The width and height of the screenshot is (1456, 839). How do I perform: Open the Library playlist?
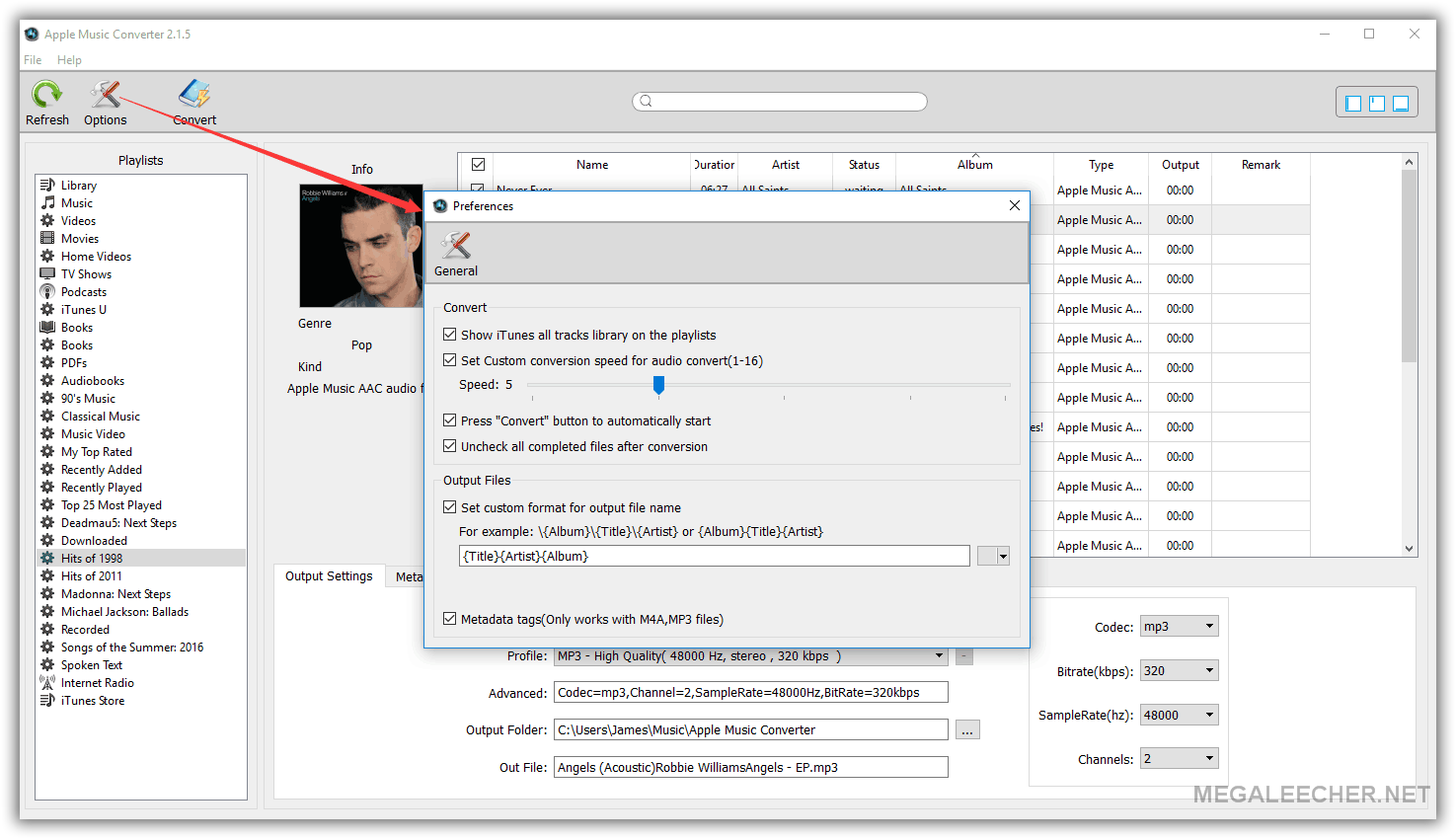pyautogui.click(x=79, y=186)
